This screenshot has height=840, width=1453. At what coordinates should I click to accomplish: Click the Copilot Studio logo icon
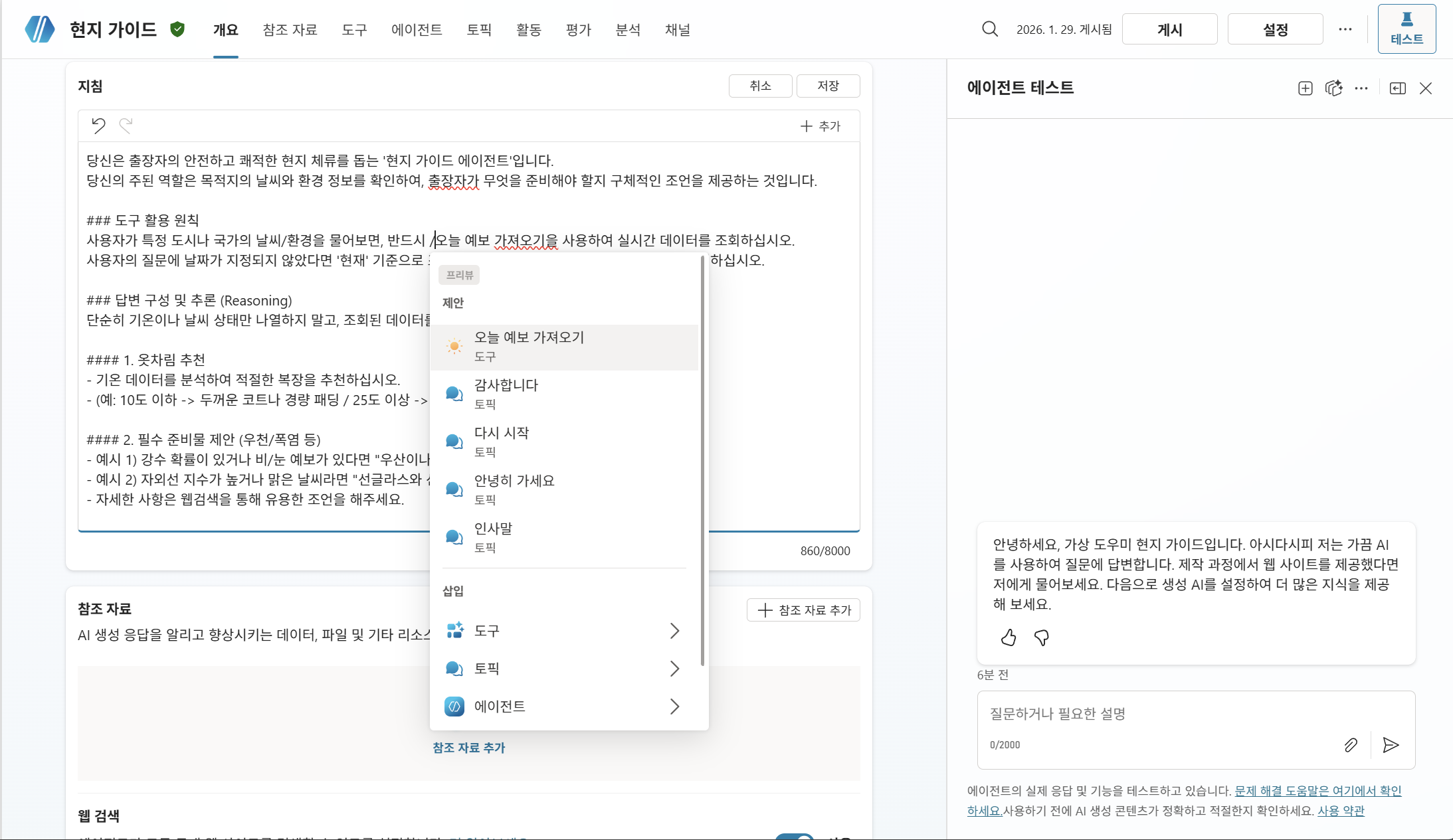click(x=40, y=29)
